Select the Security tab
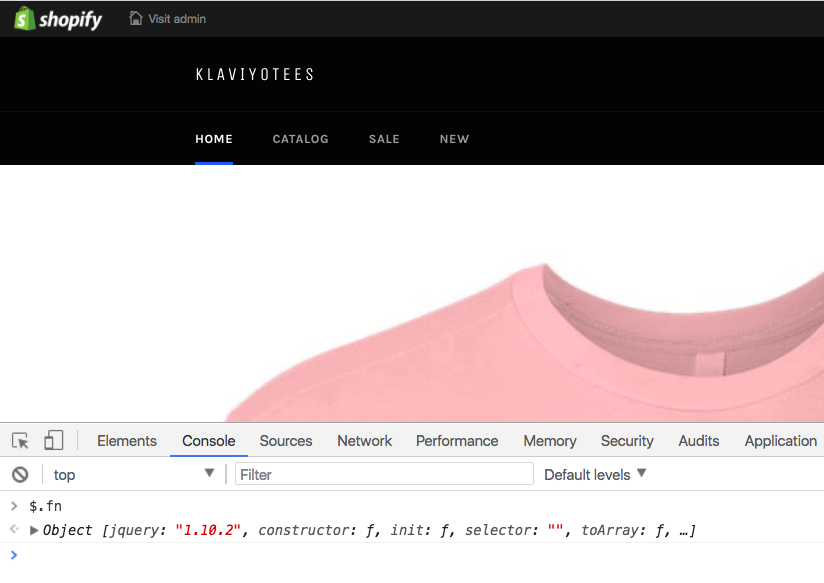 tap(627, 441)
